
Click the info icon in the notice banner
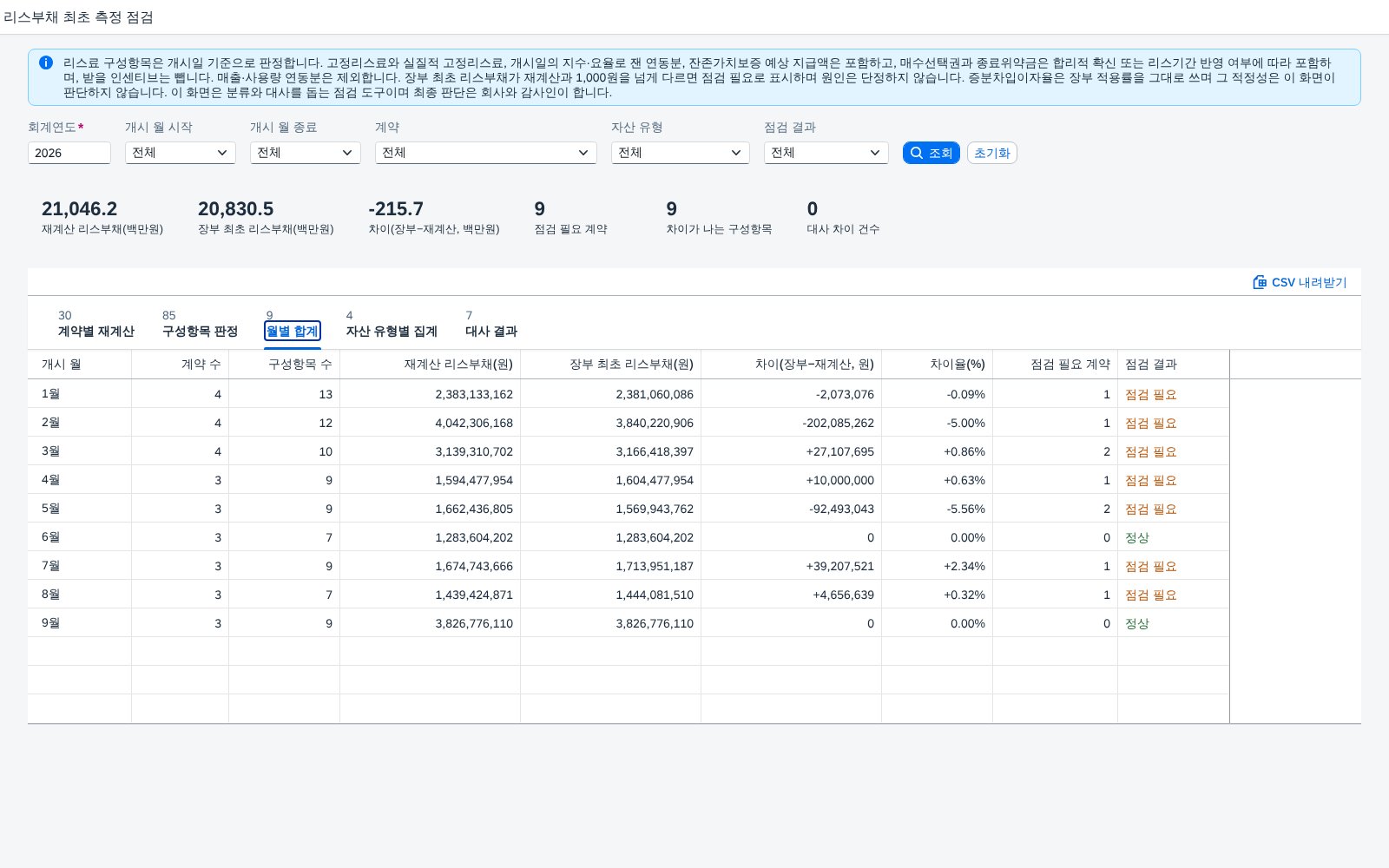(46, 62)
